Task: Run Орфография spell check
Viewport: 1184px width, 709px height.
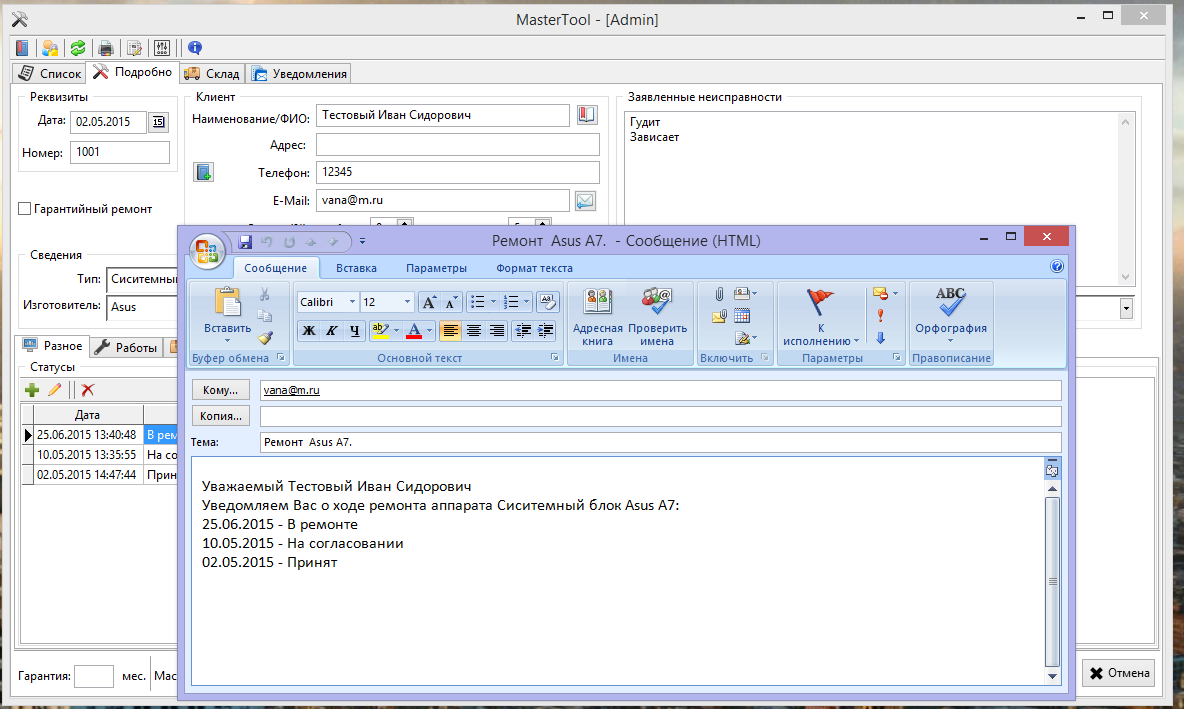Action: 951,316
